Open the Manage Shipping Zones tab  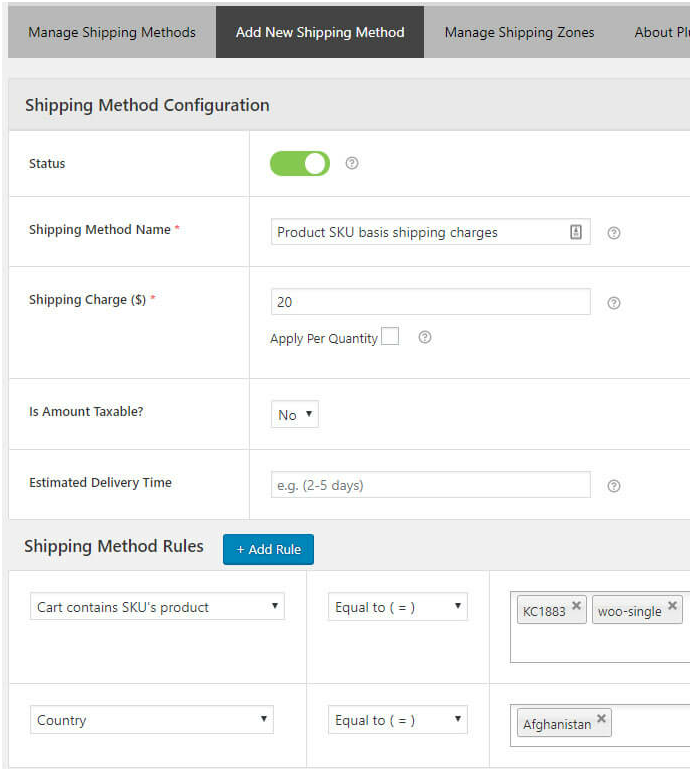tap(519, 32)
